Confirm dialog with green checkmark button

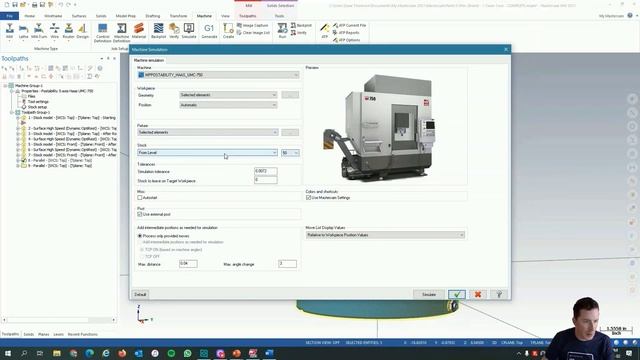457,294
